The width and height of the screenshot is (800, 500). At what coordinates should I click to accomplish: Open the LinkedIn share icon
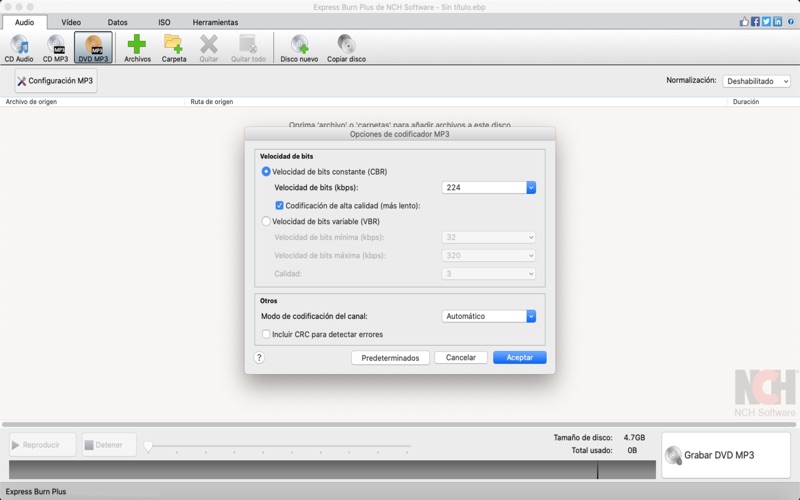778,21
